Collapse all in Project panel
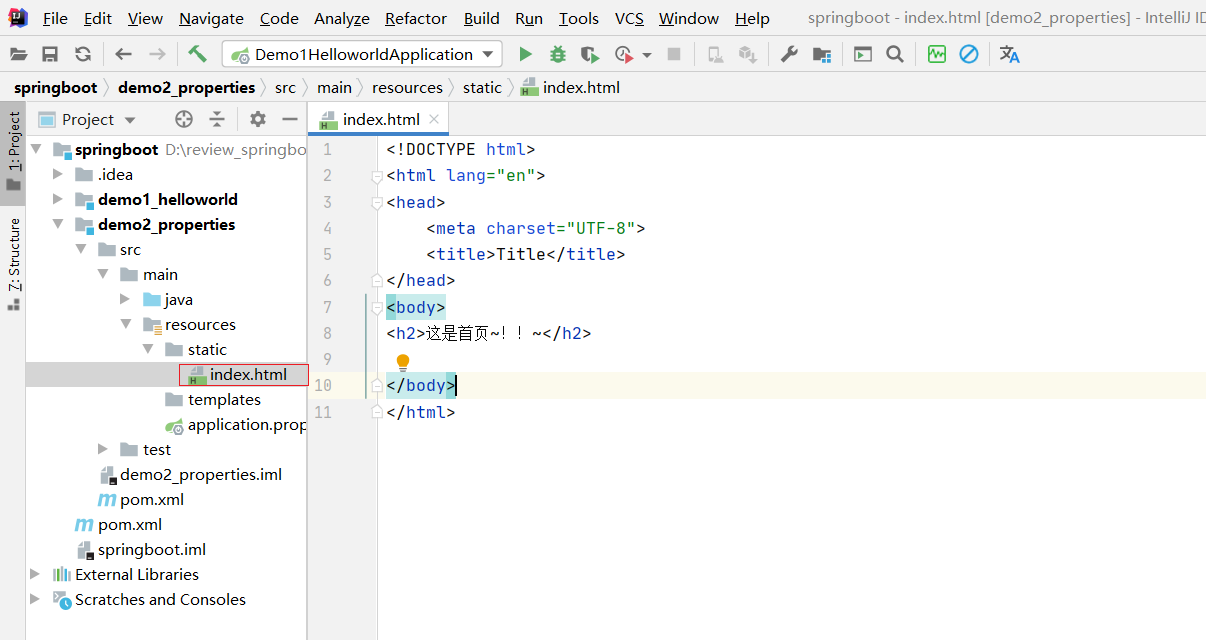 (217, 119)
